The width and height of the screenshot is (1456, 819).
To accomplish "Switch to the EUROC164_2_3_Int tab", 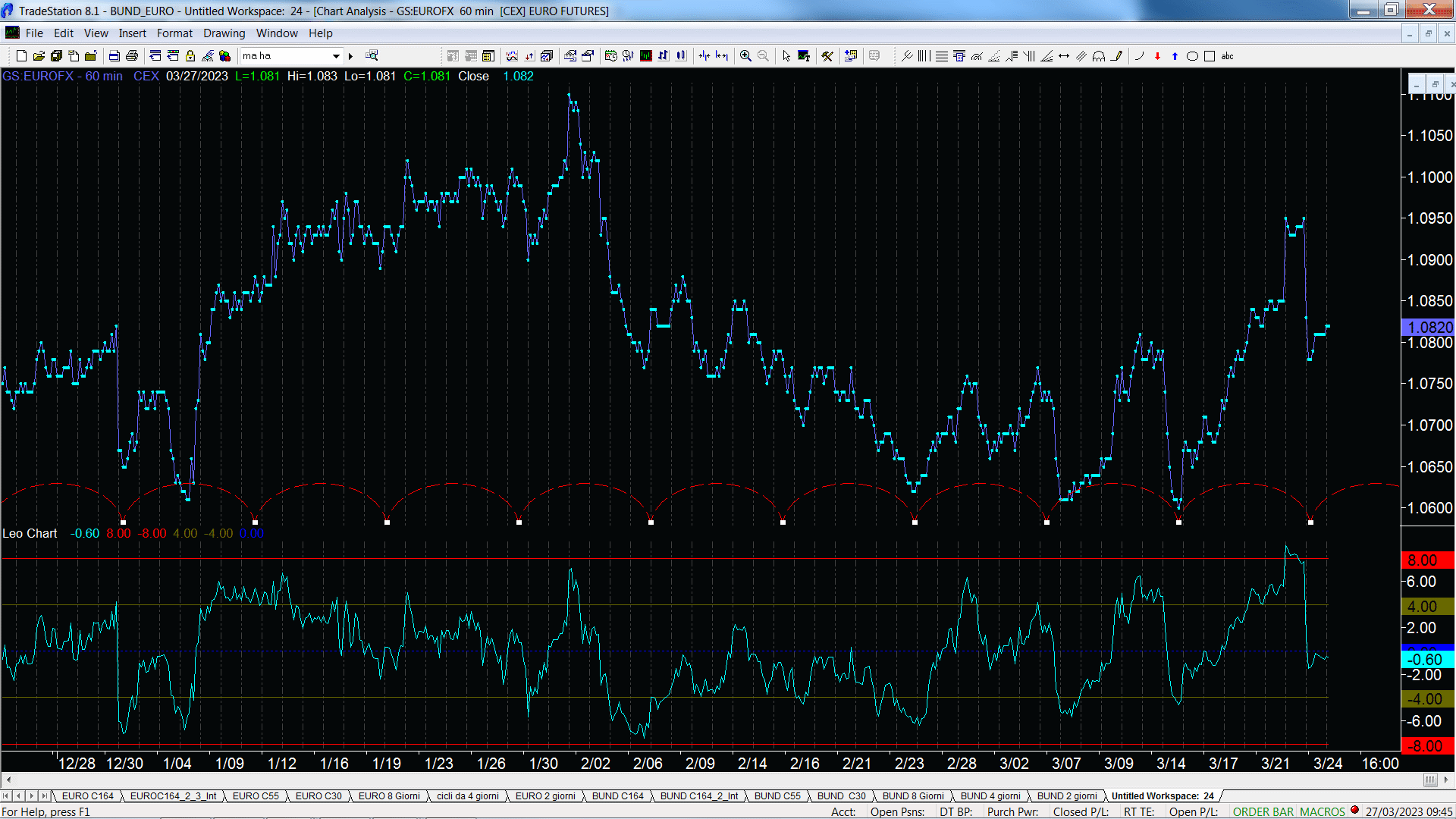I will pos(173,796).
